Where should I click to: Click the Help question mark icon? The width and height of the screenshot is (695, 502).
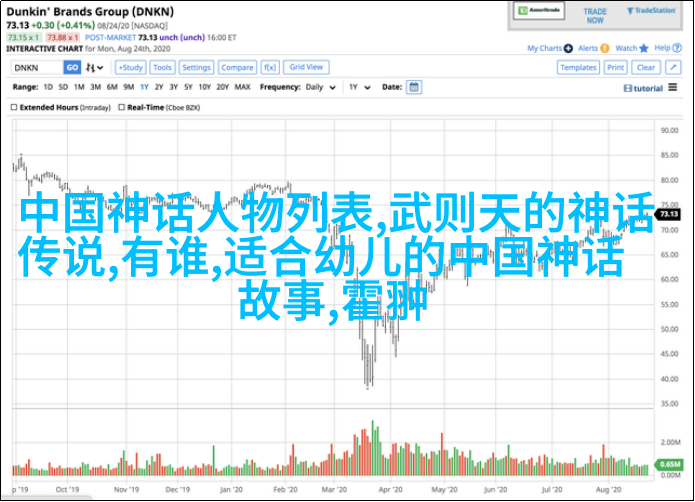(677, 48)
